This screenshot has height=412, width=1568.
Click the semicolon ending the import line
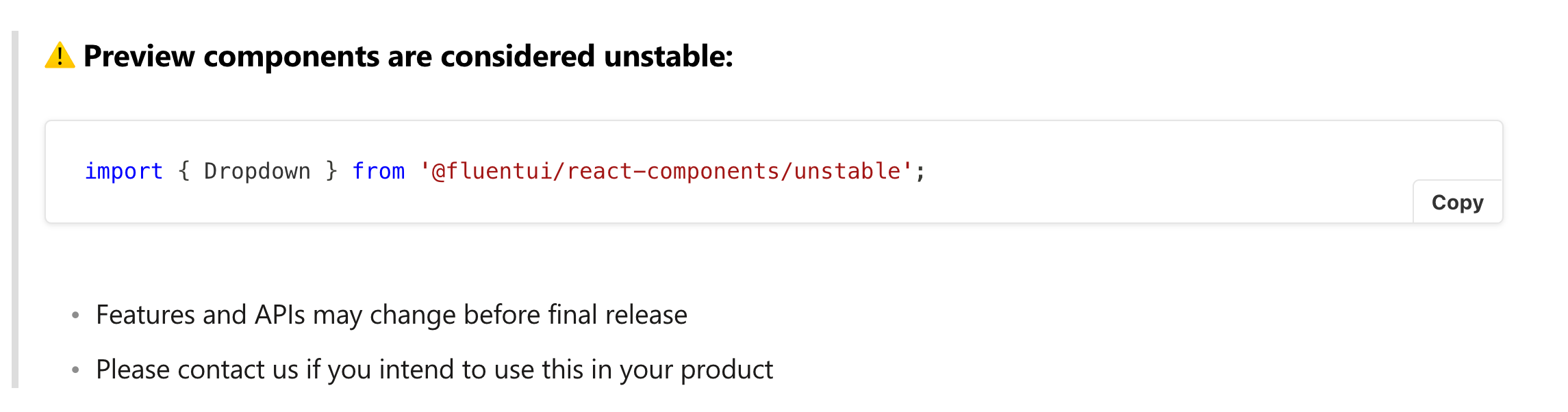(x=921, y=172)
